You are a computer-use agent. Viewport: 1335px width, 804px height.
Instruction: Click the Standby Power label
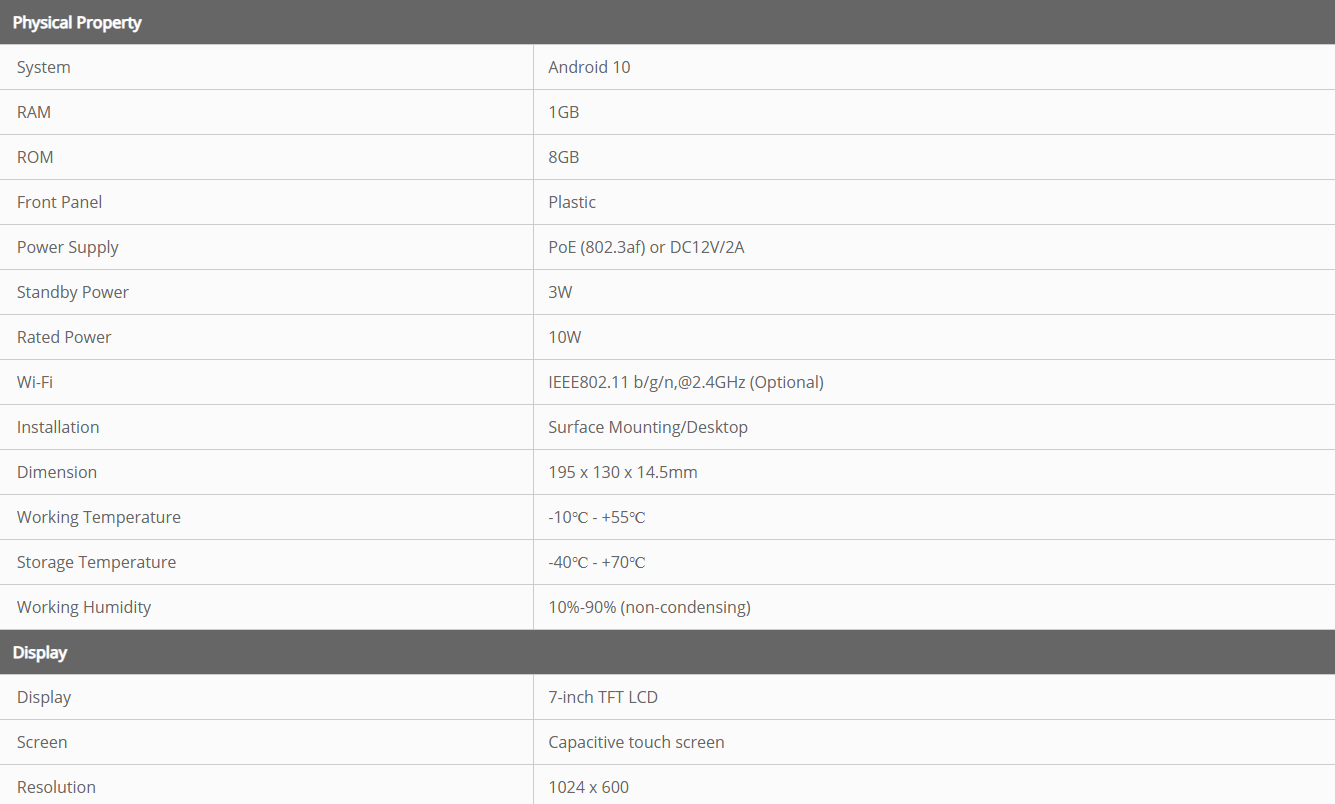[x=73, y=292]
